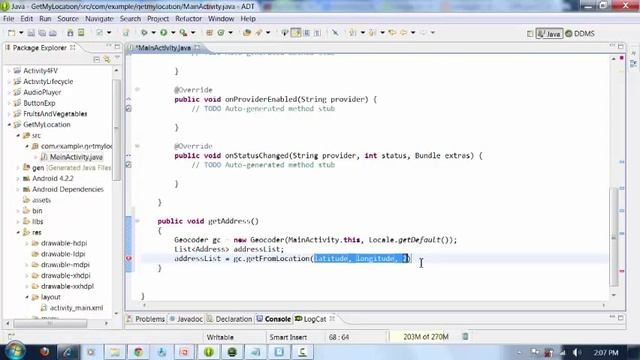Click Package Explorer horizontal scrollbar thumb
Screen dimensions: 640x360
click(50, 323)
